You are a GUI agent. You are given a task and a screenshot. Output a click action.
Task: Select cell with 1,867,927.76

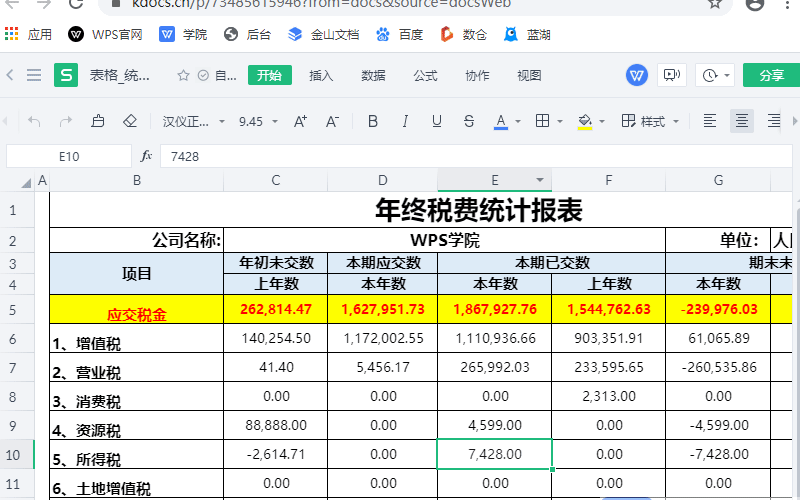point(495,309)
